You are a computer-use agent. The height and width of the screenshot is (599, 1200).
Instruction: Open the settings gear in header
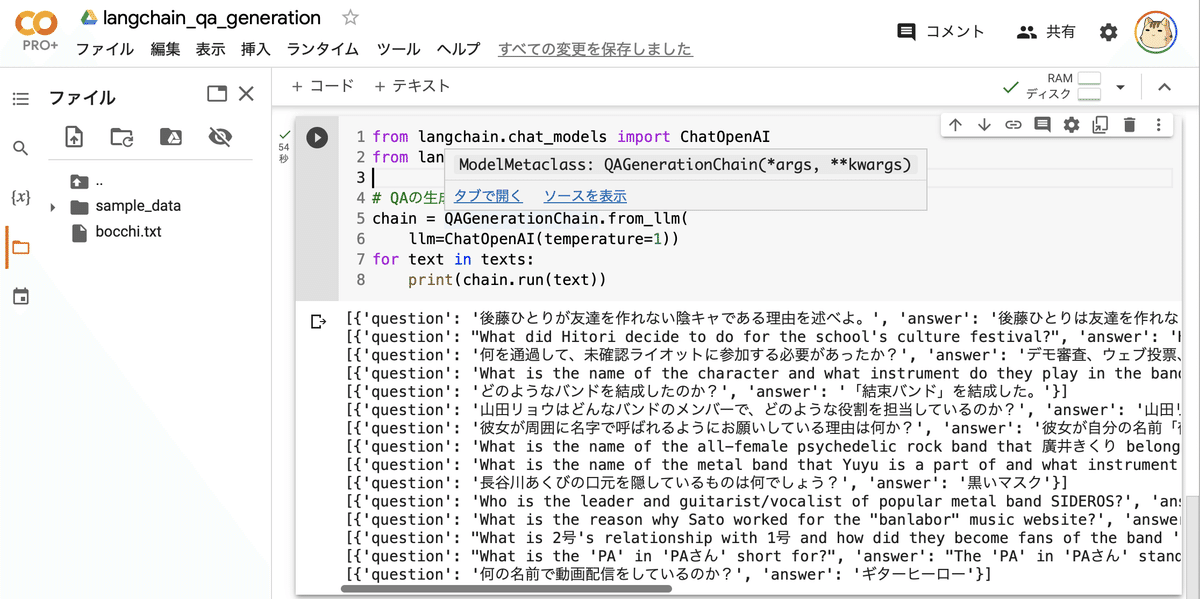click(x=1108, y=32)
